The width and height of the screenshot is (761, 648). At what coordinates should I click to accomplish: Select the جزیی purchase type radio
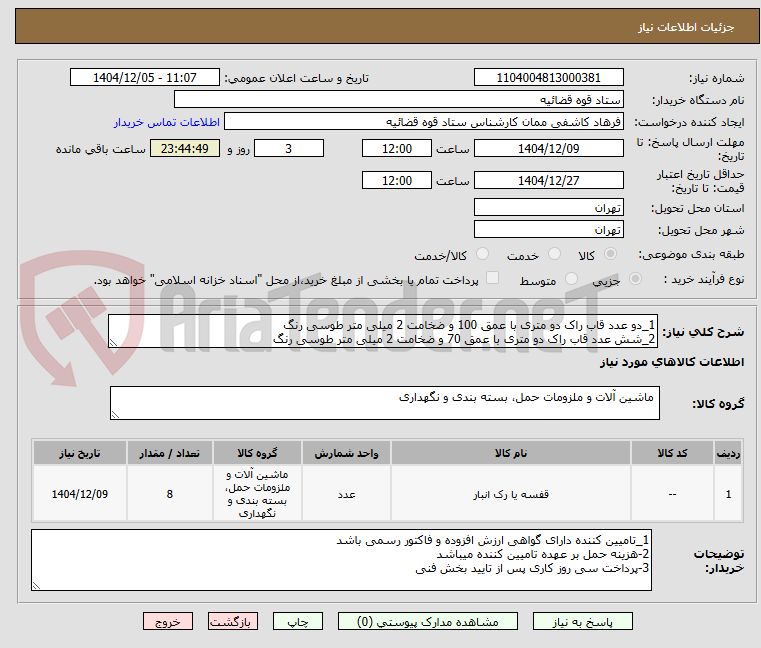click(635, 279)
